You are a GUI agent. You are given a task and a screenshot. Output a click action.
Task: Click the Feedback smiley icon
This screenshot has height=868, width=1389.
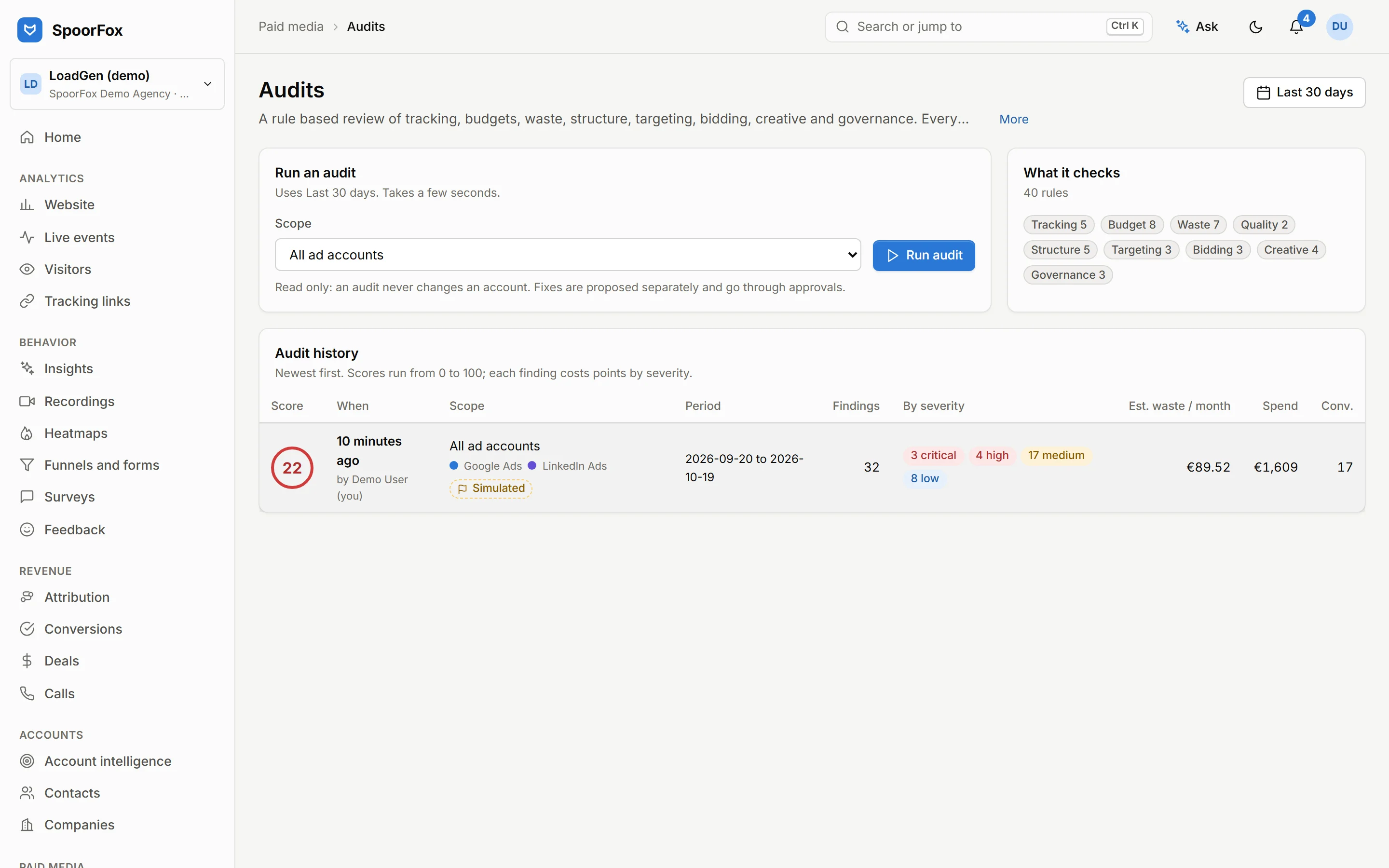click(27, 529)
